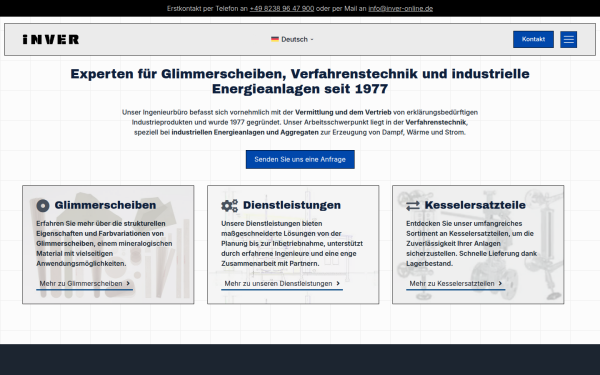Follow the Mehr zu Glimmerscheiben link
The image size is (600, 375).
[x=85, y=284]
